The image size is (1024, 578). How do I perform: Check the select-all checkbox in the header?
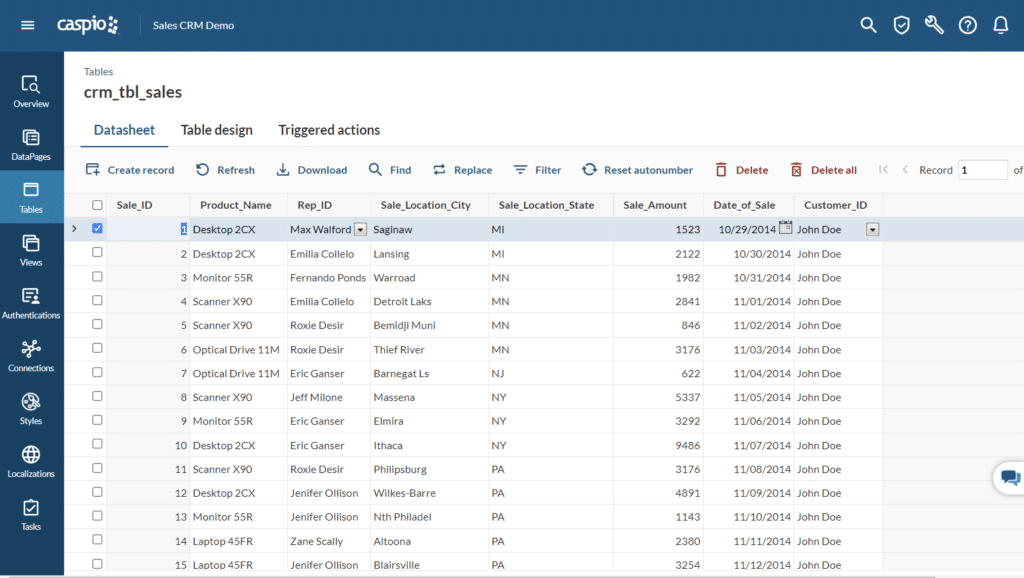97,204
